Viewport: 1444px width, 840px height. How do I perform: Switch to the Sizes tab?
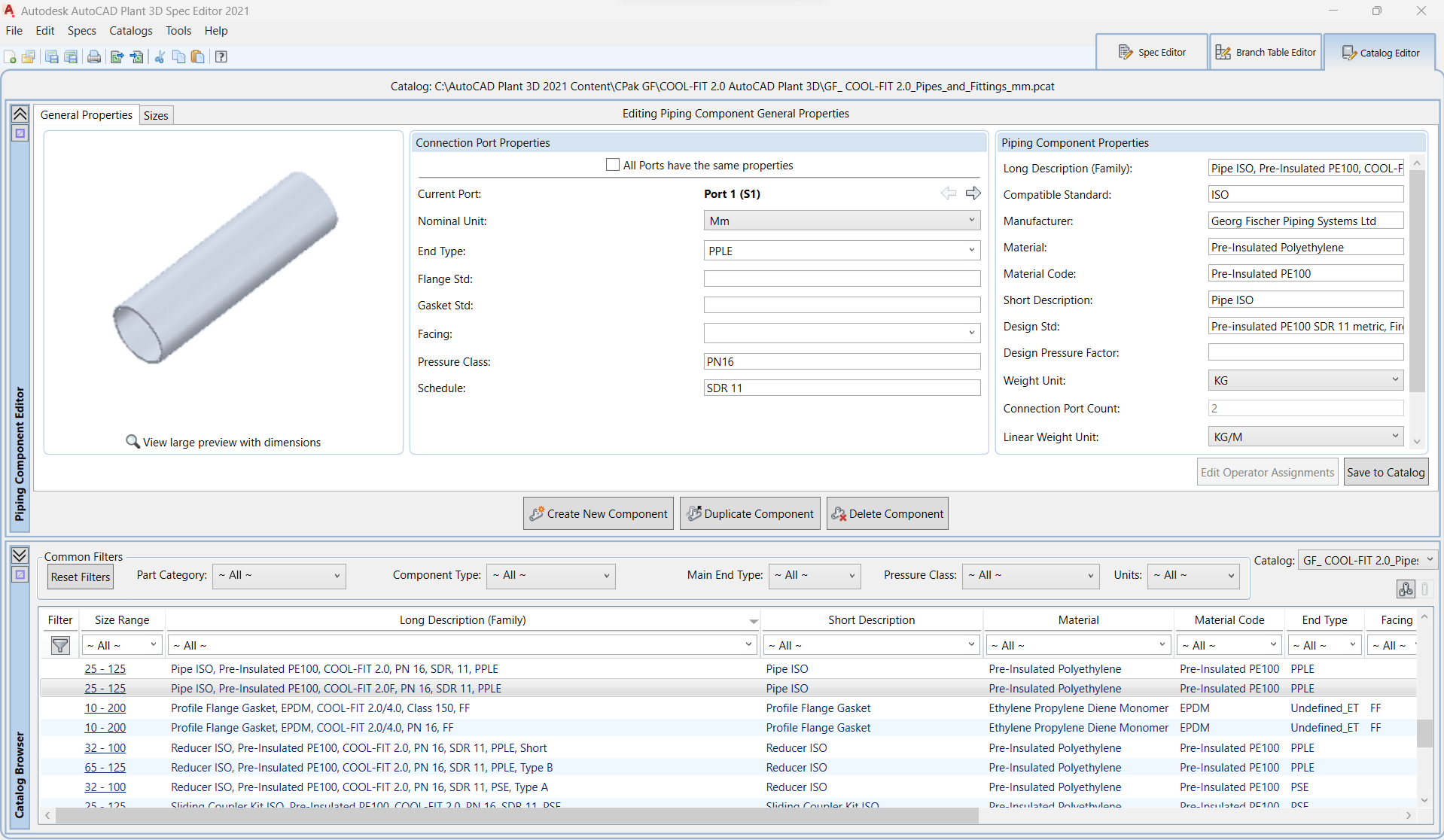(x=156, y=115)
